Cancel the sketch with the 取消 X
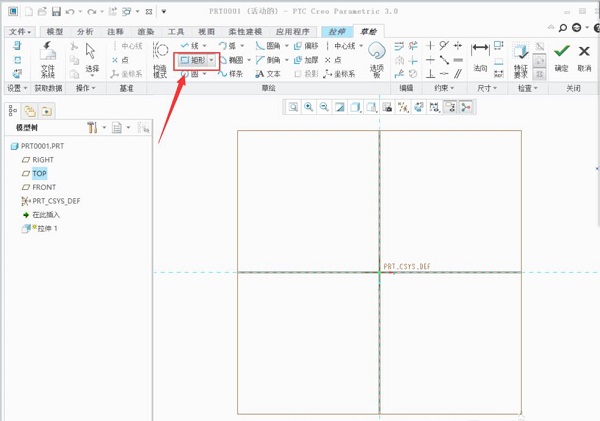This screenshot has width=600, height=421. [x=585, y=54]
